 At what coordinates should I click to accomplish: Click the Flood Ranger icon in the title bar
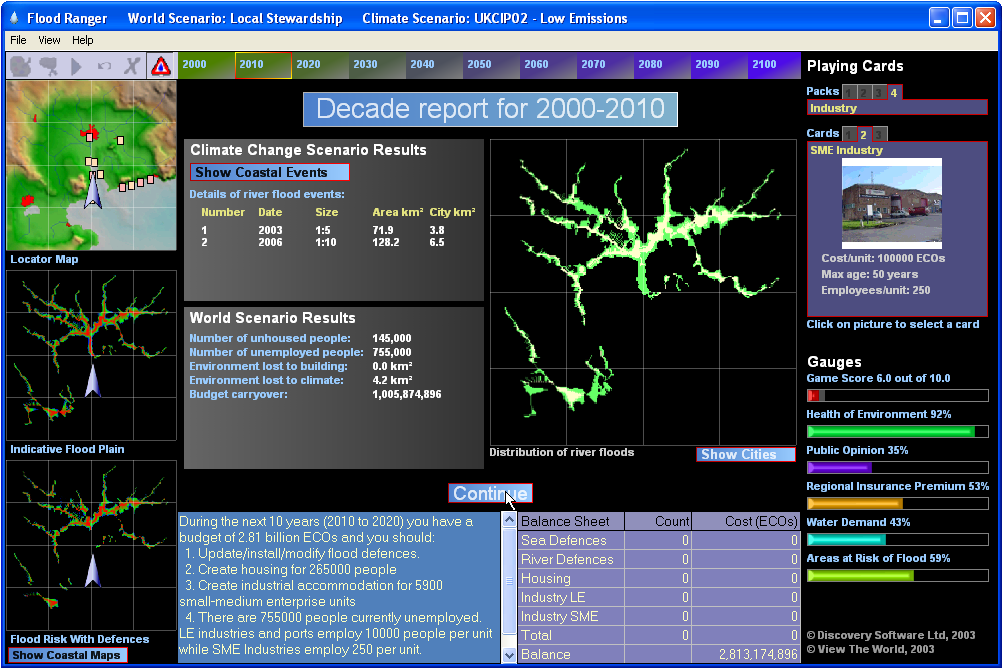point(12,18)
